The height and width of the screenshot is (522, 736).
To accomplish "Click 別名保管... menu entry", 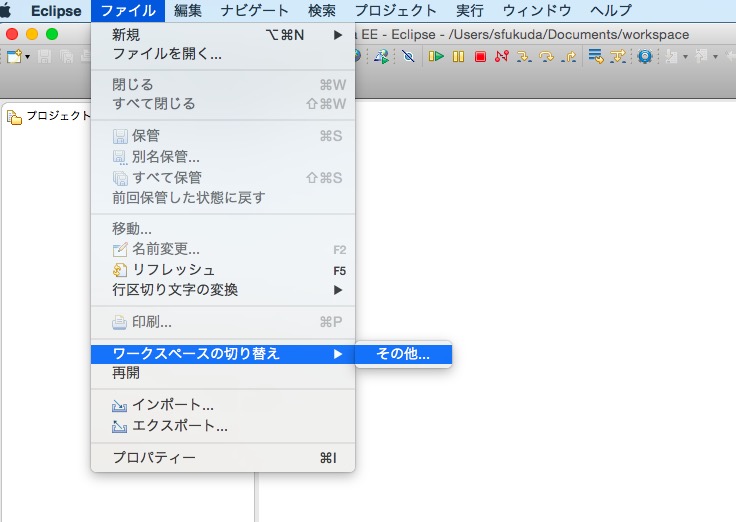I will pos(223,157).
